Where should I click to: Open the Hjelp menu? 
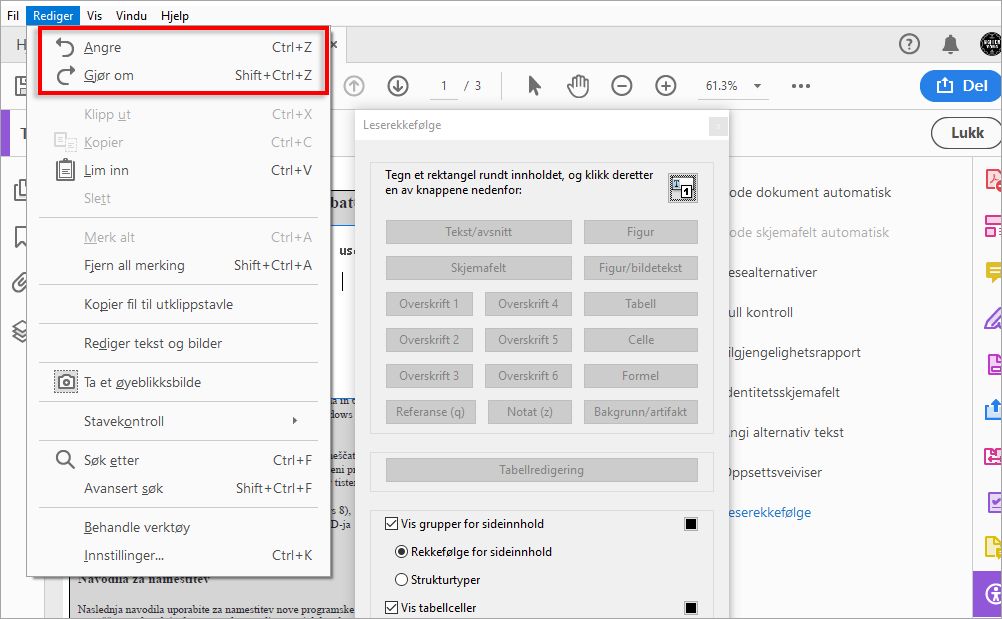pyautogui.click(x=174, y=15)
